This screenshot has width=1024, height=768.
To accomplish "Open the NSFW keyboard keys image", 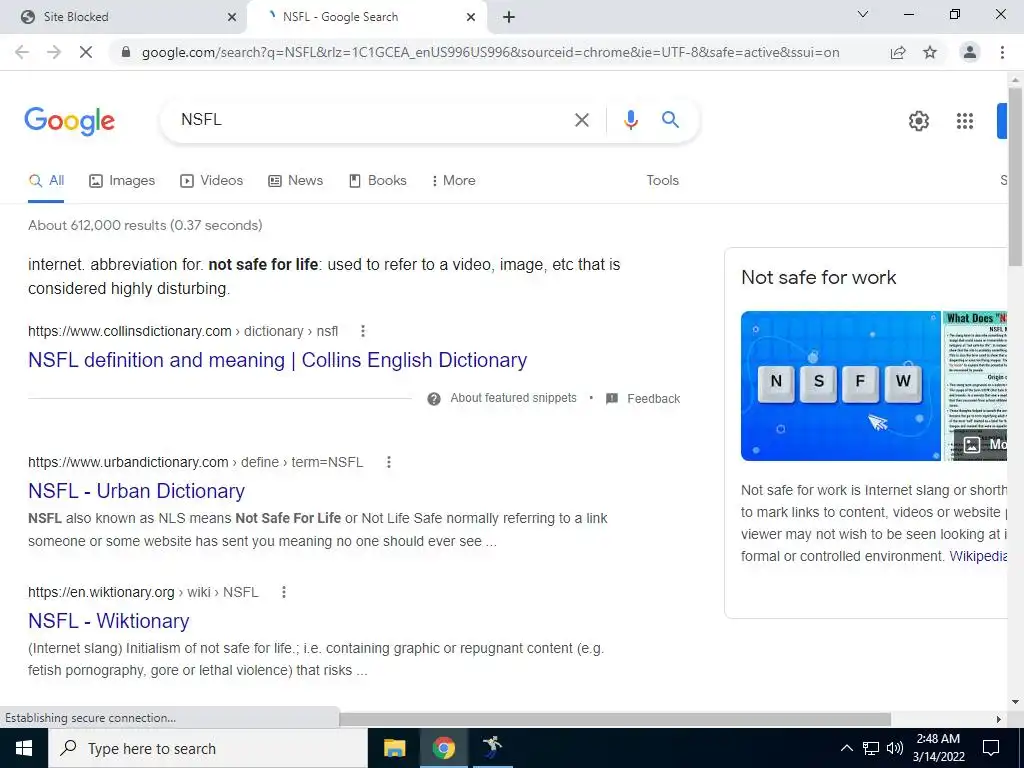I will point(840,385).
